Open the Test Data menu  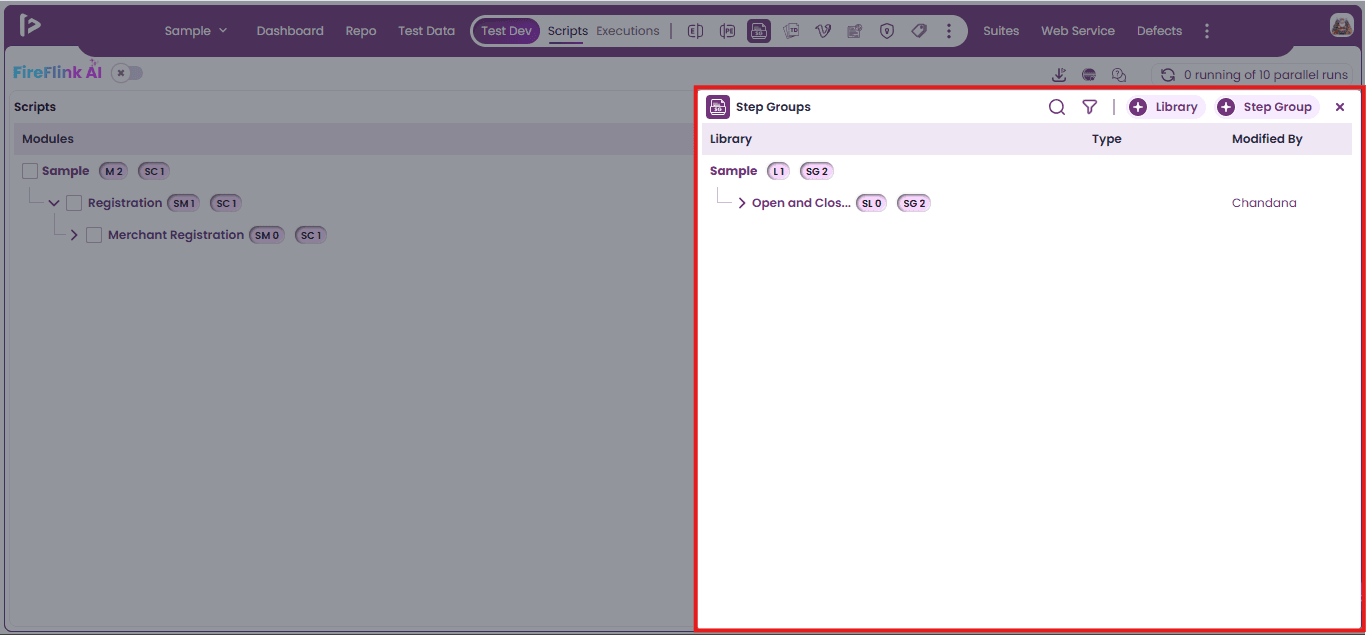click(426, 31)
